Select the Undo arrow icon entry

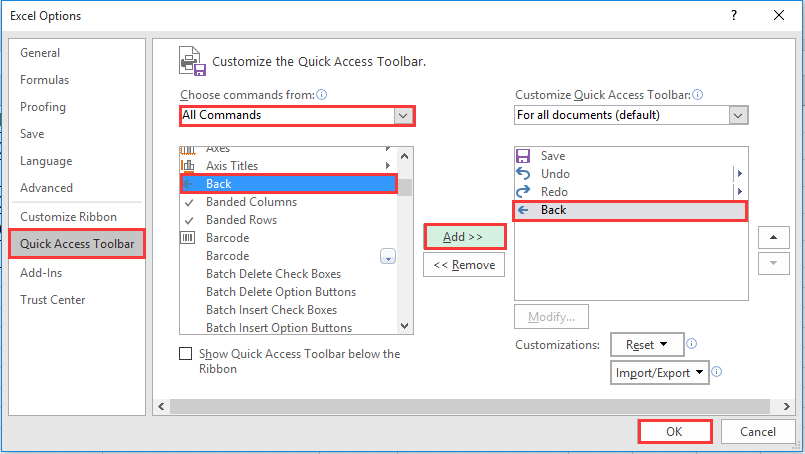(x=523, y=174)
